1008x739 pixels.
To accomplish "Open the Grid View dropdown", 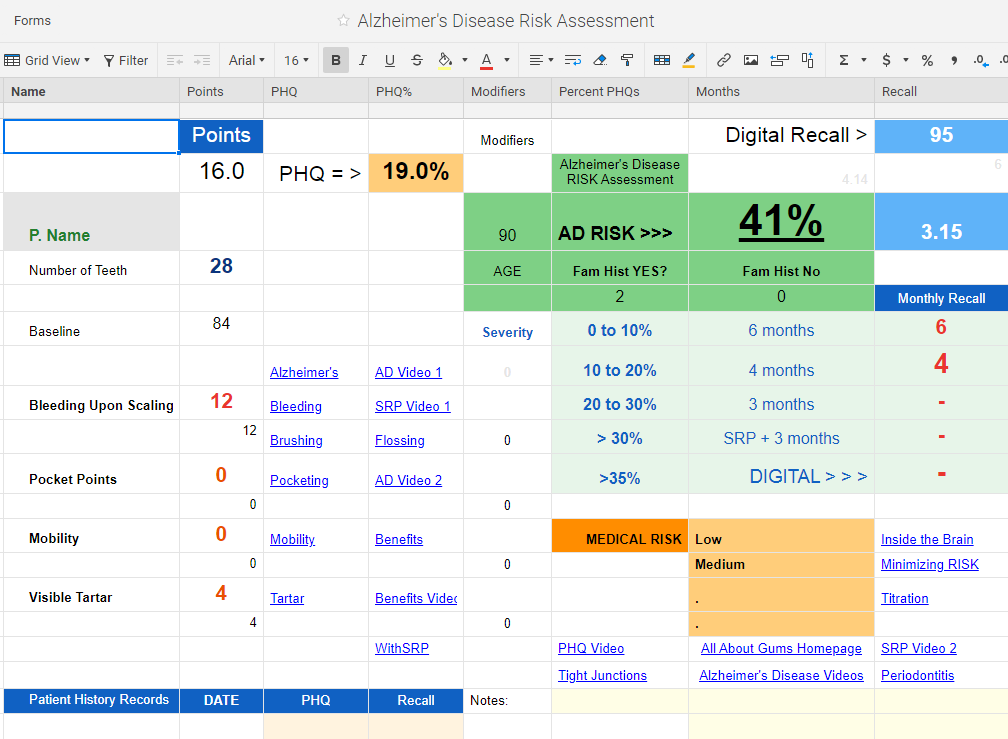I will click(x=47, y=60).
